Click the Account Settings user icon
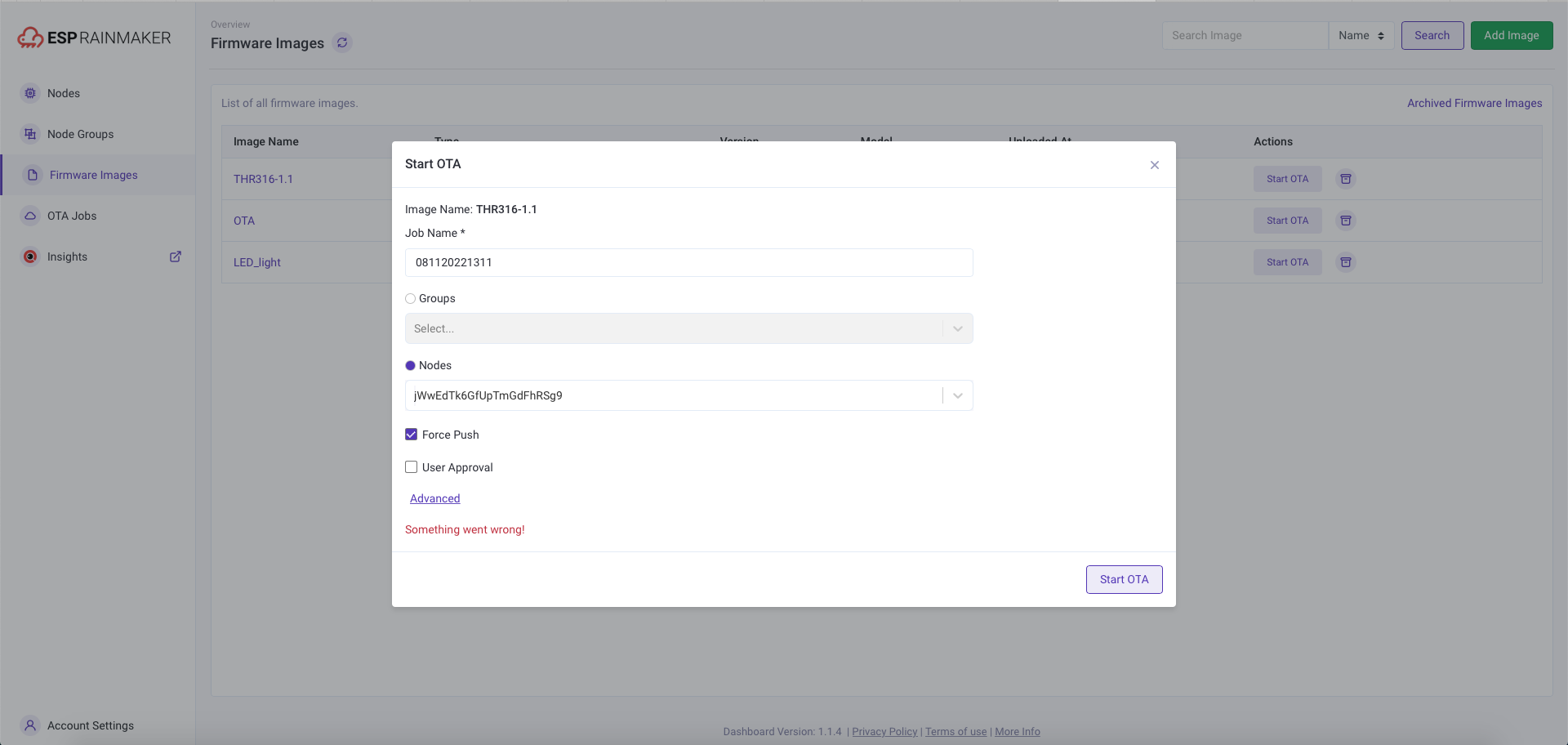 tap(30, 725)
